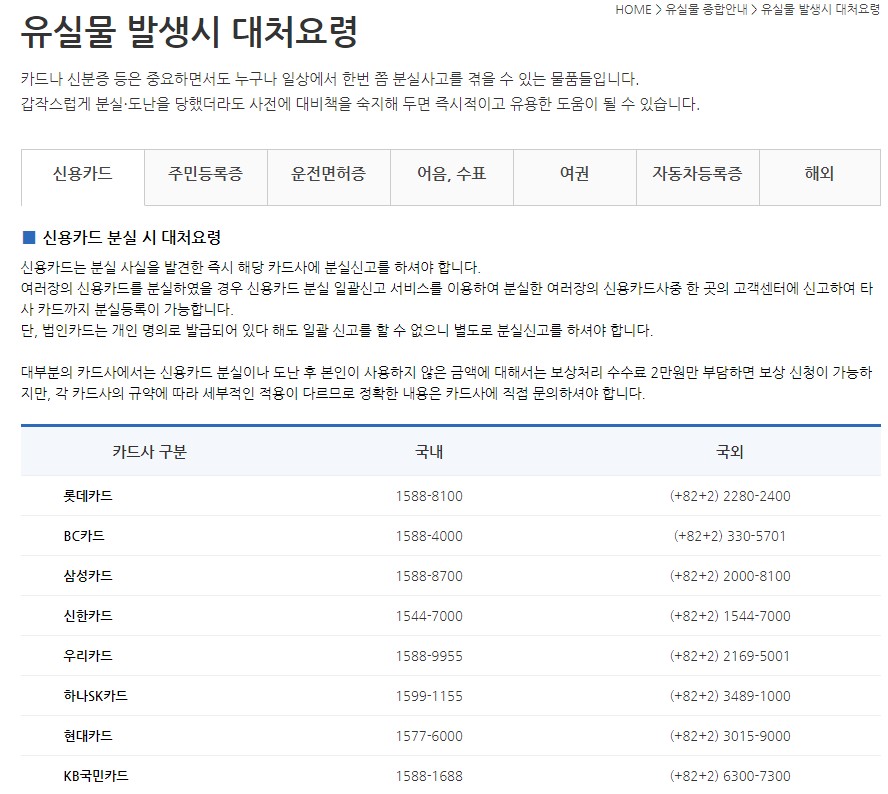Click the heading 신용카드 분실 시 대처요령
Screen dimensions: 888x794
click(x=131, y=237)
